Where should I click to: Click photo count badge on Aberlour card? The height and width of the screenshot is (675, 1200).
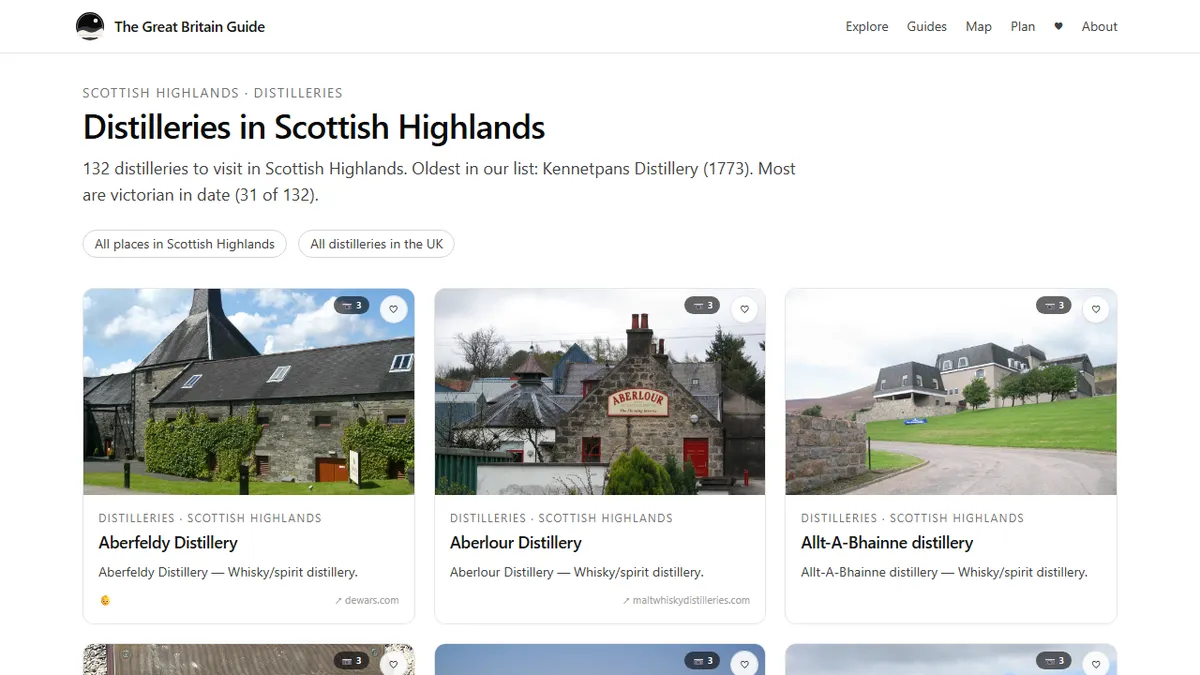702,305
